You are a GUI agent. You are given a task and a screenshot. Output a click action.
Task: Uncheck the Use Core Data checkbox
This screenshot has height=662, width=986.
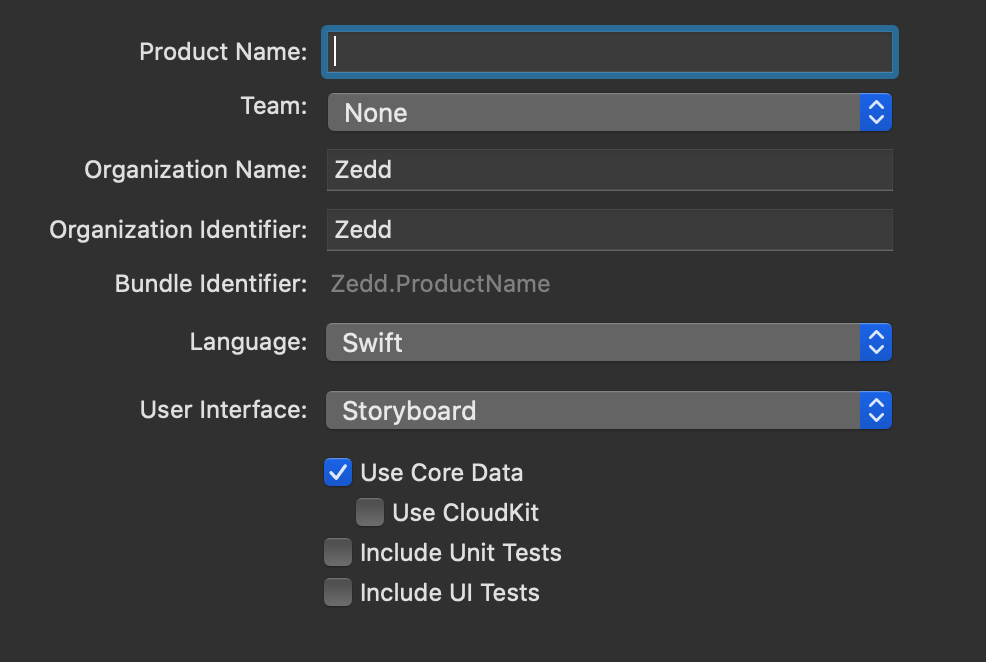tap(338, 472)
